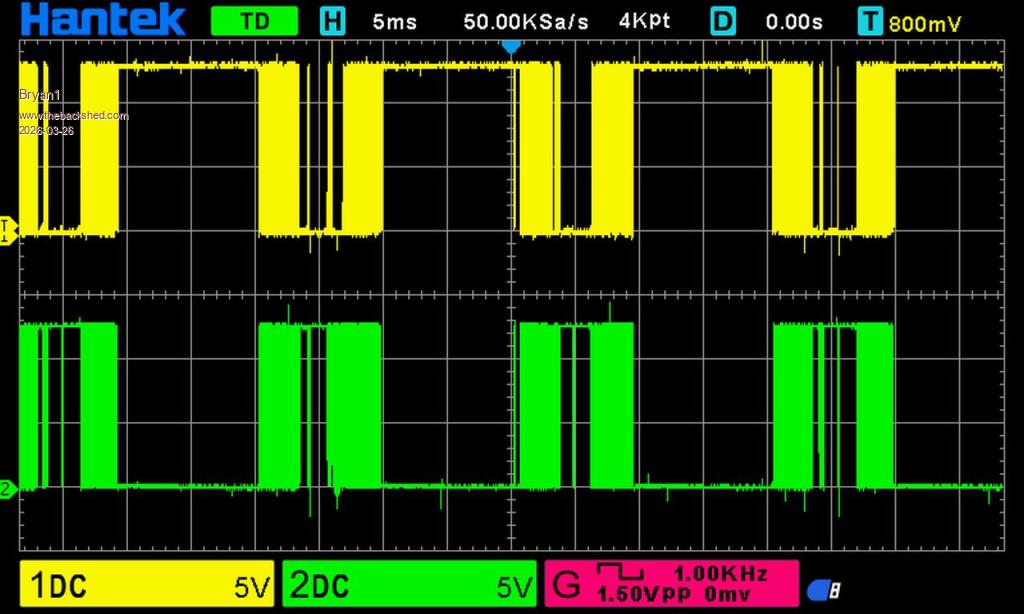Select the blue T trigger icon

click(x=870, y=21)
